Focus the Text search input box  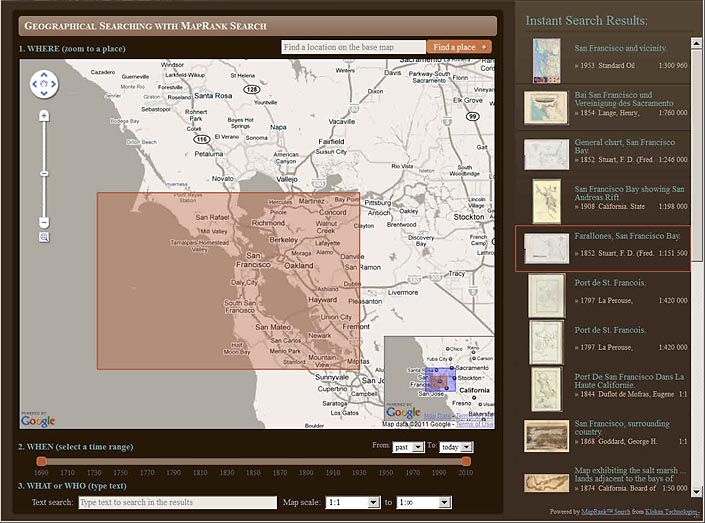point(177,502)
